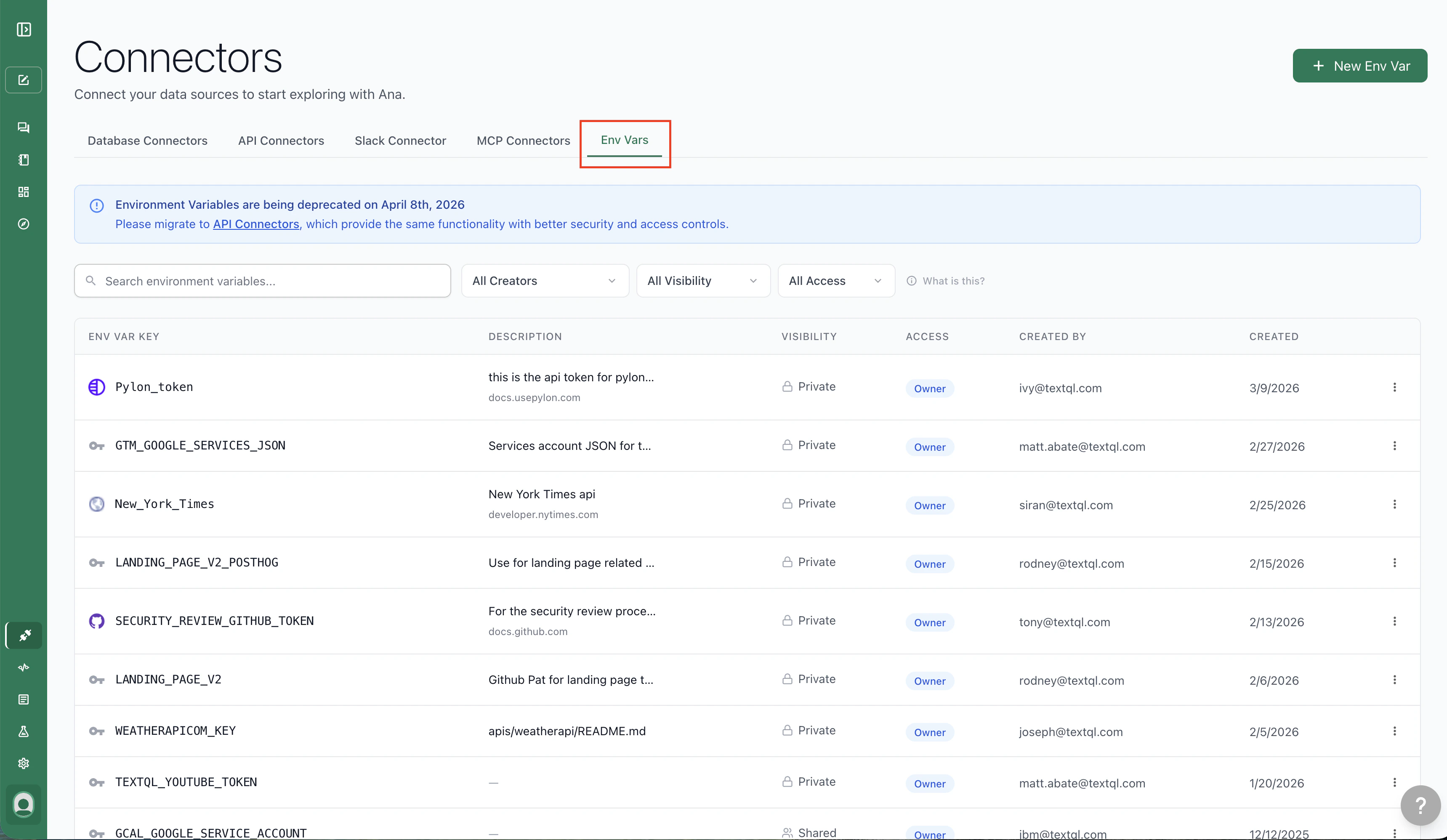The width and height of the screenshot is (1447, 840).
Task: Click tony@textql.com creator cell
Action: 1064,622
